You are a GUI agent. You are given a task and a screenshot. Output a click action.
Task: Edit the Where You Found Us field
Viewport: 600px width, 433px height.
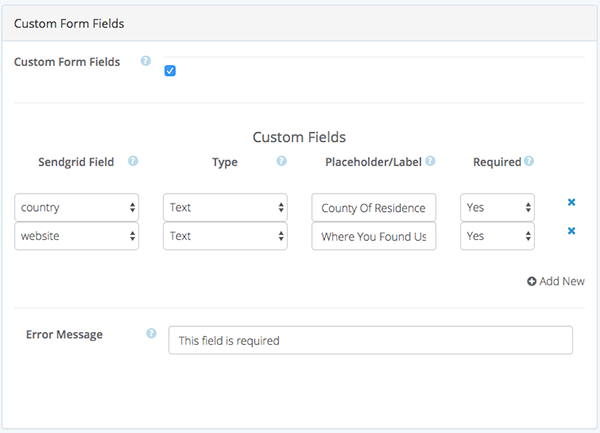tap(373, 236)
